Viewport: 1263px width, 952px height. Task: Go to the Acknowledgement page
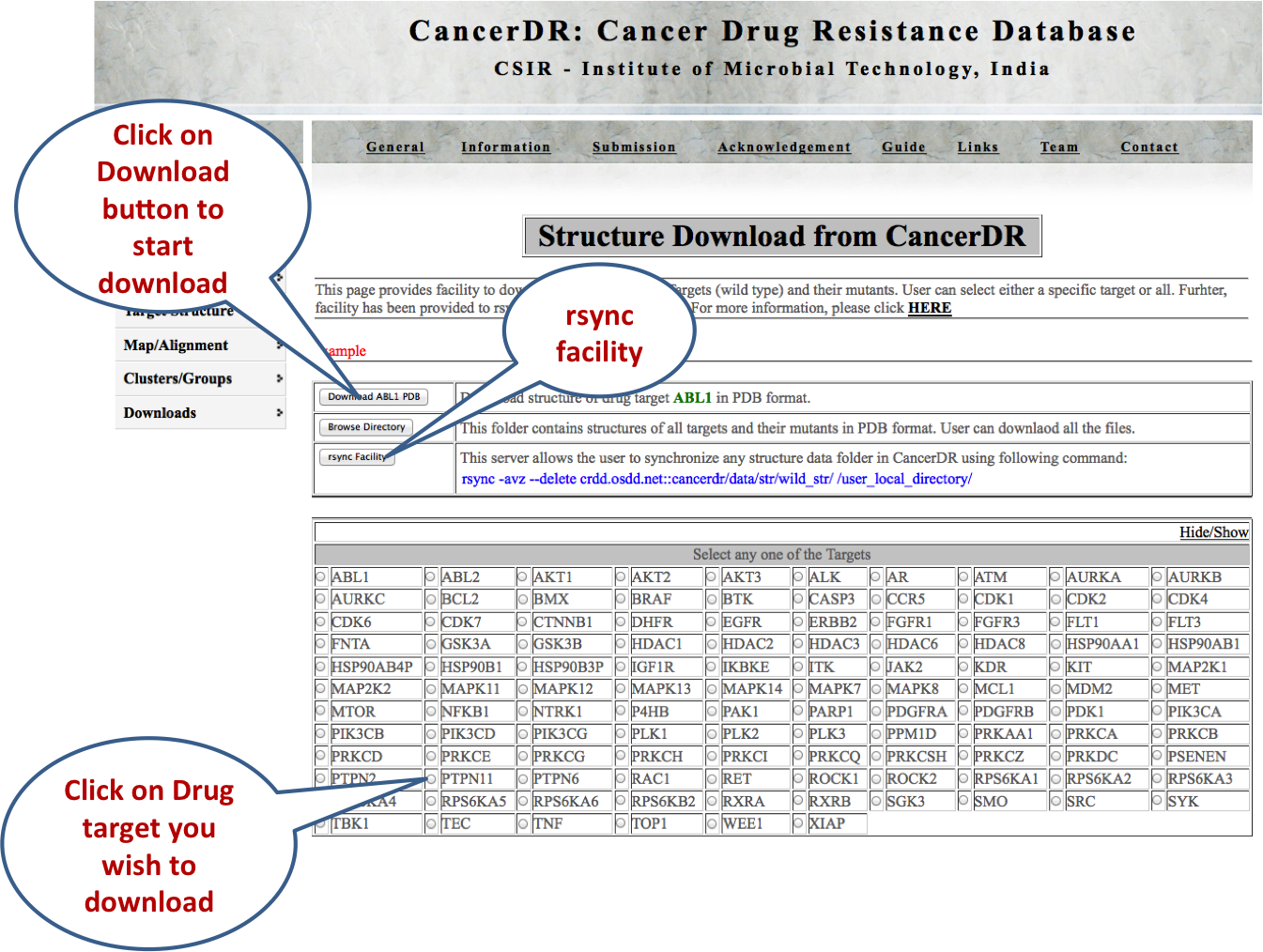pyautogui.click(x=784, y=147)
